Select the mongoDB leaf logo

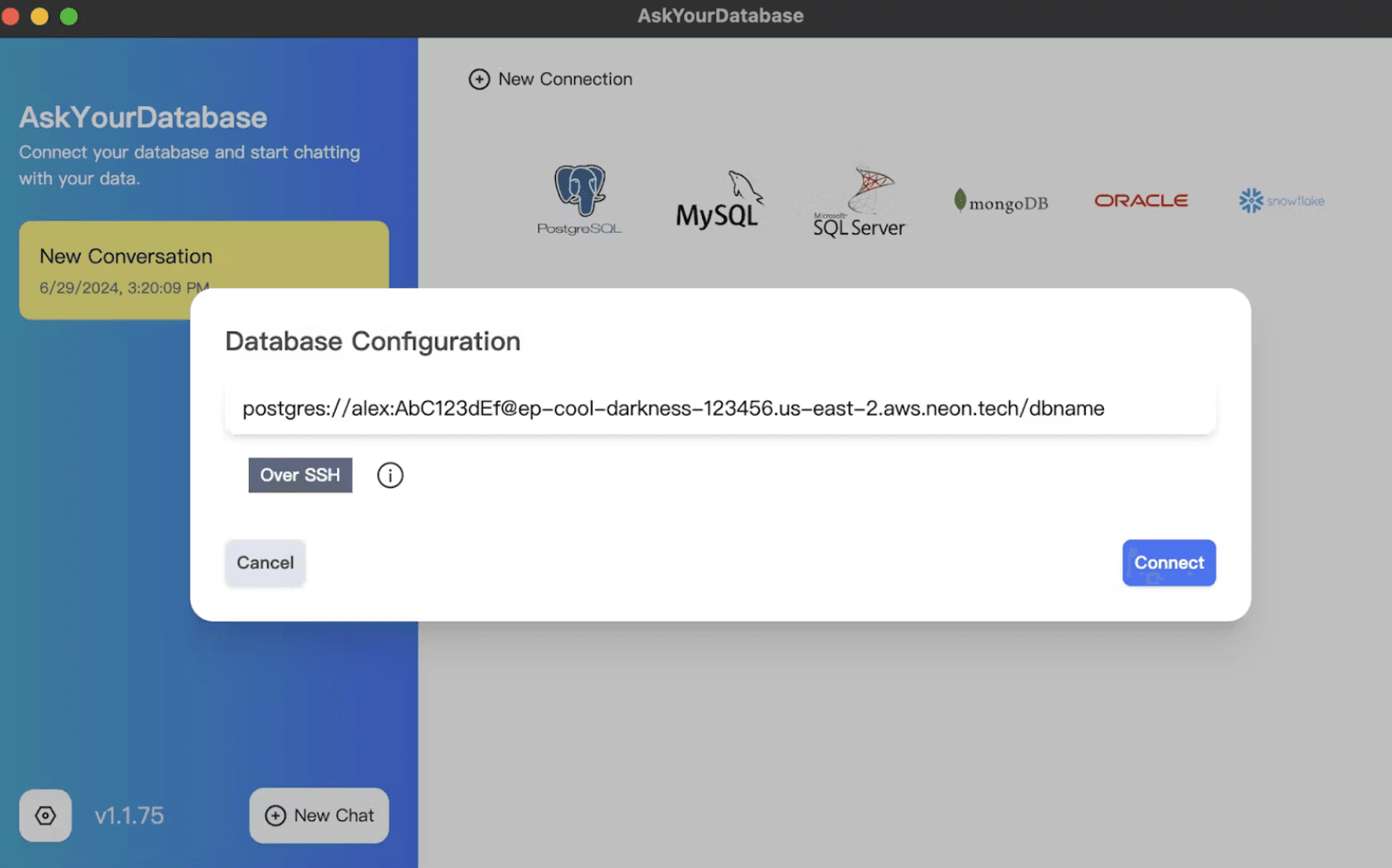point(1000,202)
